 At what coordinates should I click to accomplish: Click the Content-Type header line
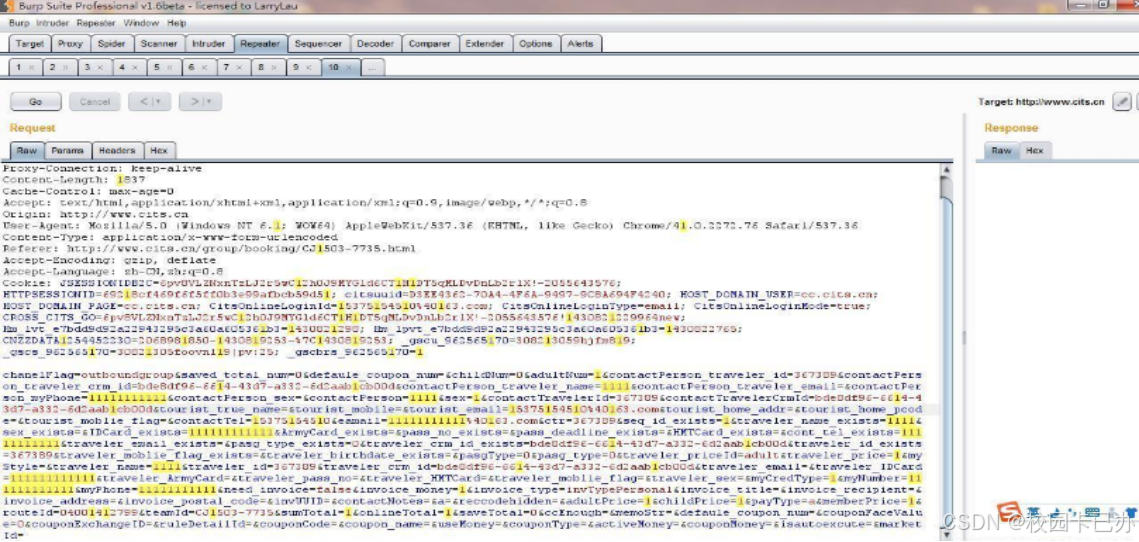(170, 238)
